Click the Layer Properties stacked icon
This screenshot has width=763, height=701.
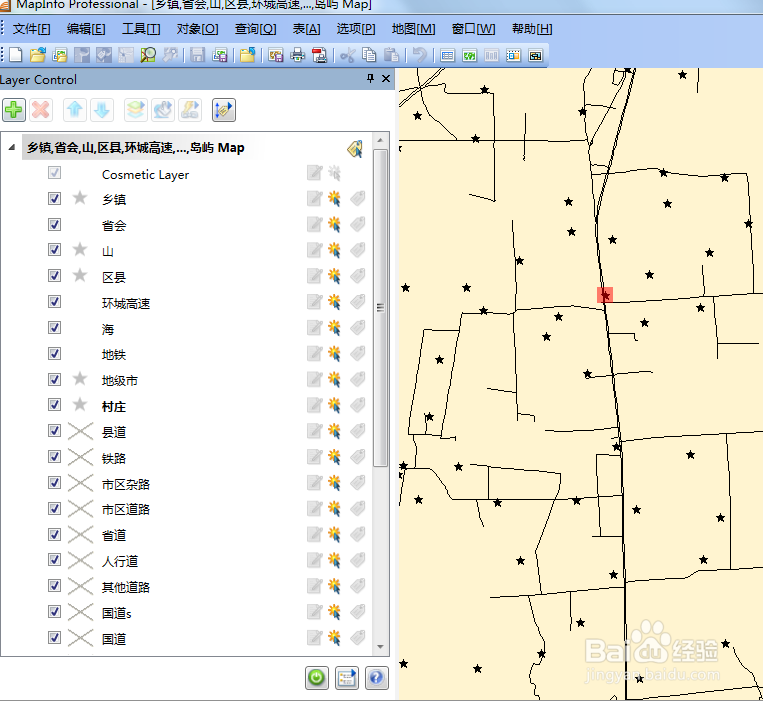click(x=135, y=110)
